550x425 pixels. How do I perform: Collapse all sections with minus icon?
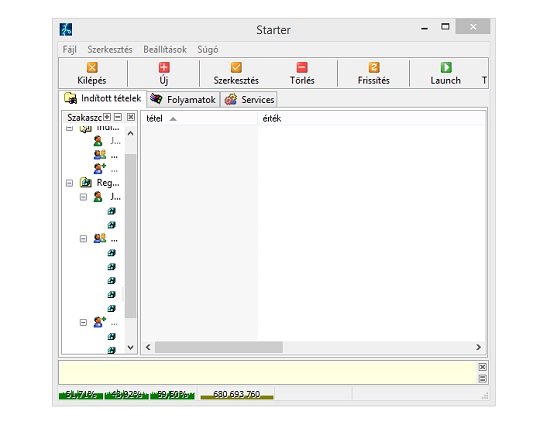click(x=118, y=117)
